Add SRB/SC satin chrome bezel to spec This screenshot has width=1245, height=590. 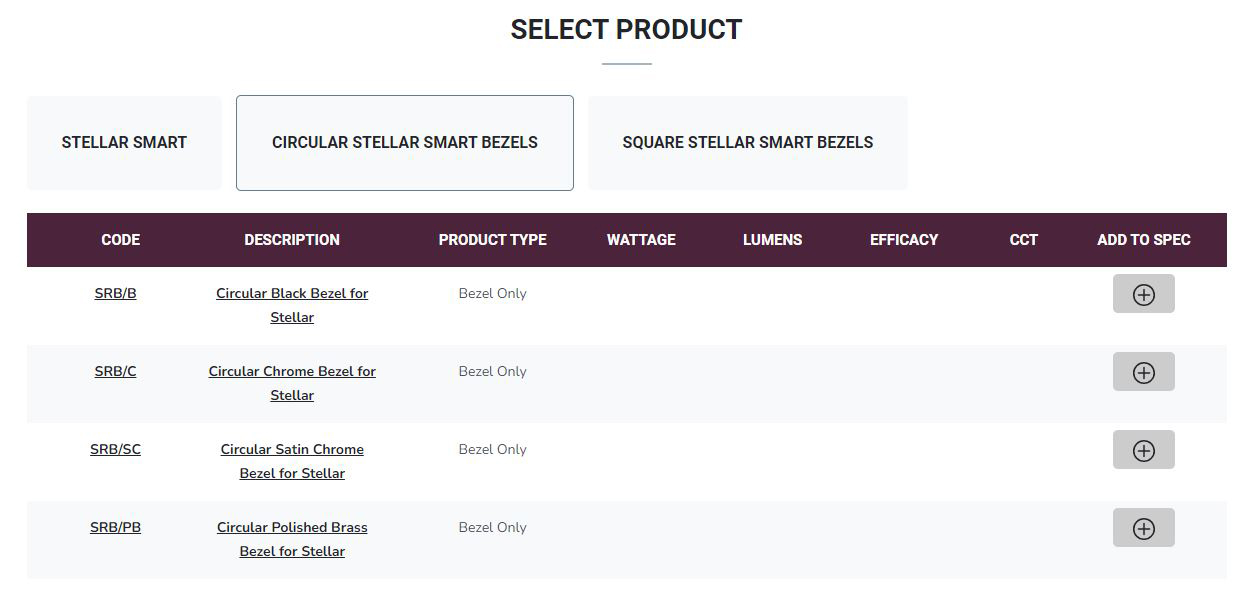(1143, 450)
